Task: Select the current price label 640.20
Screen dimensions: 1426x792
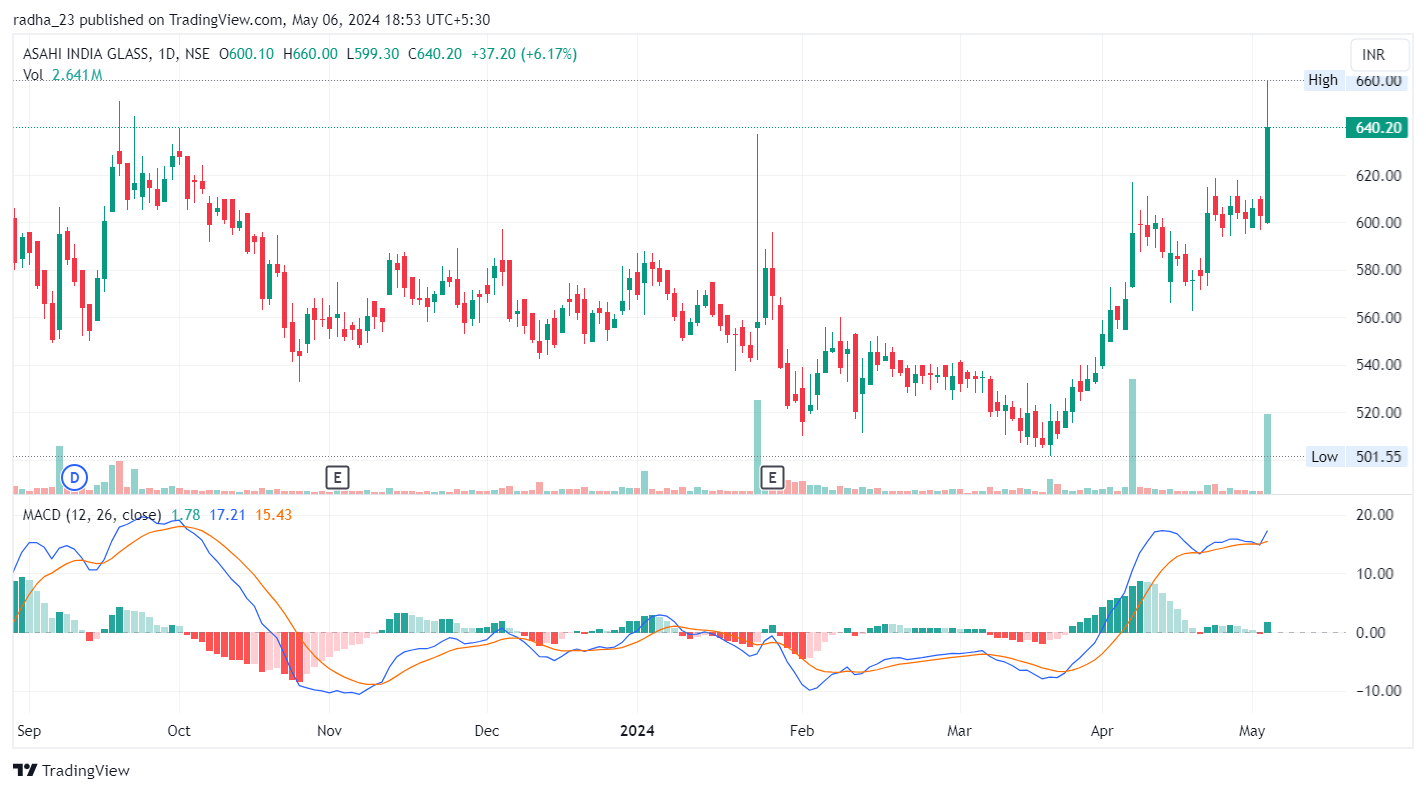Action: pos(1379,127)
